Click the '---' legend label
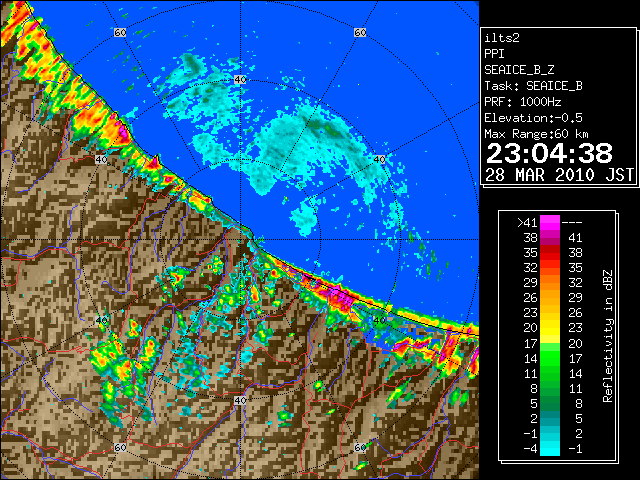This screenshot has width=640, height=480. 572,223
